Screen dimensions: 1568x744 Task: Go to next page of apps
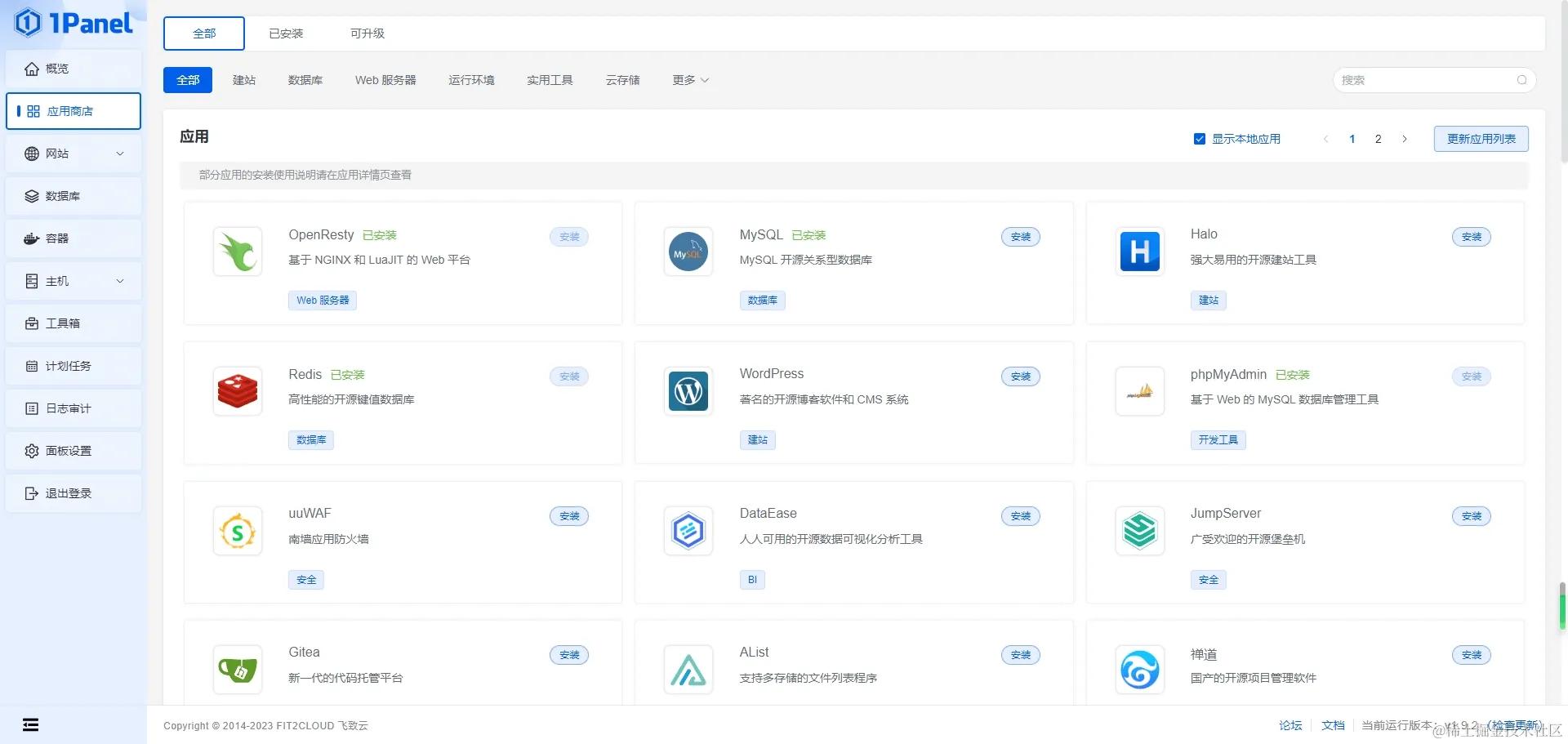[1405, 139]
